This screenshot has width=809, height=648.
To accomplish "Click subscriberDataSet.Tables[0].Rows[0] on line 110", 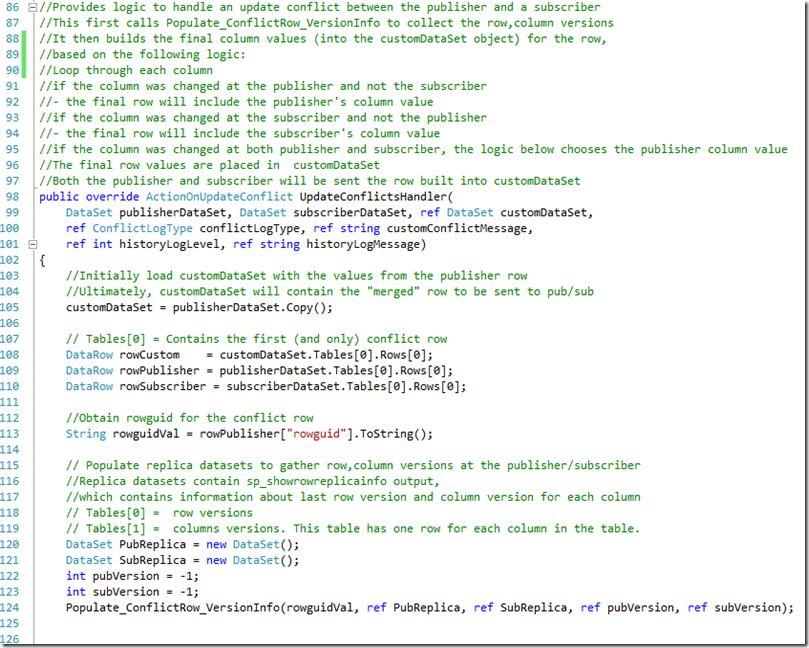I will [343, 386].
